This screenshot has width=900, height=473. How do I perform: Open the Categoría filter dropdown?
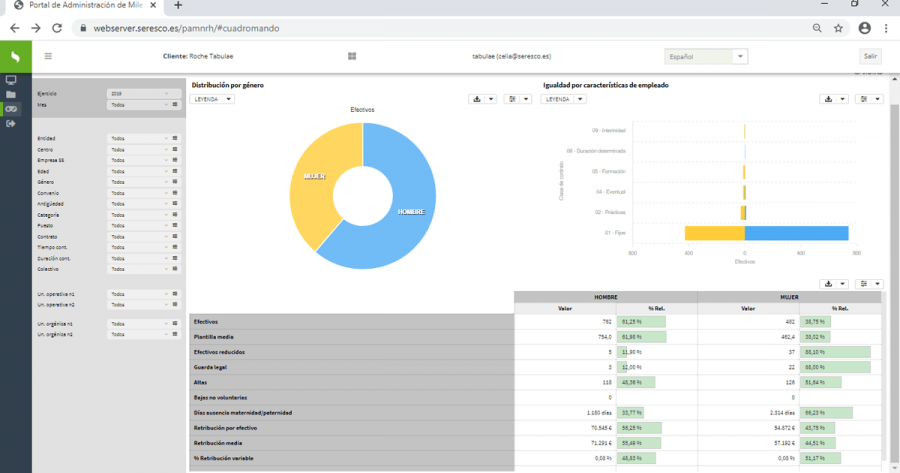137,215
